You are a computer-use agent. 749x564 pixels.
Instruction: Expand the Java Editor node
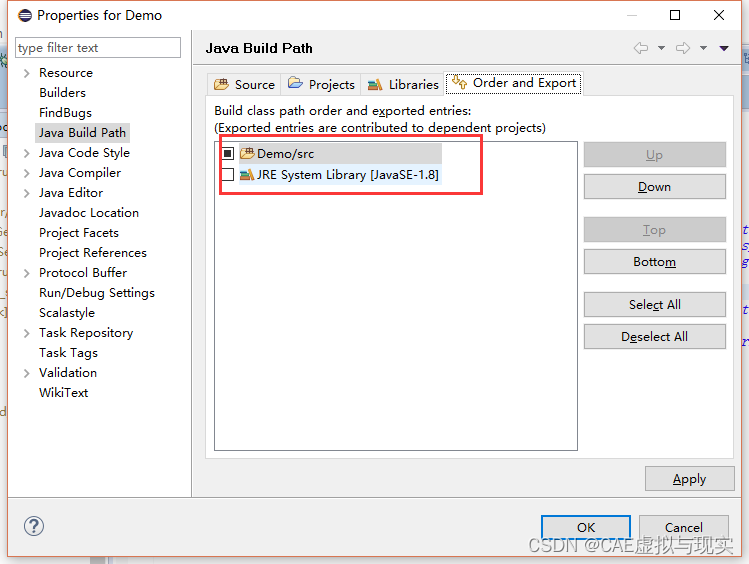27,193
